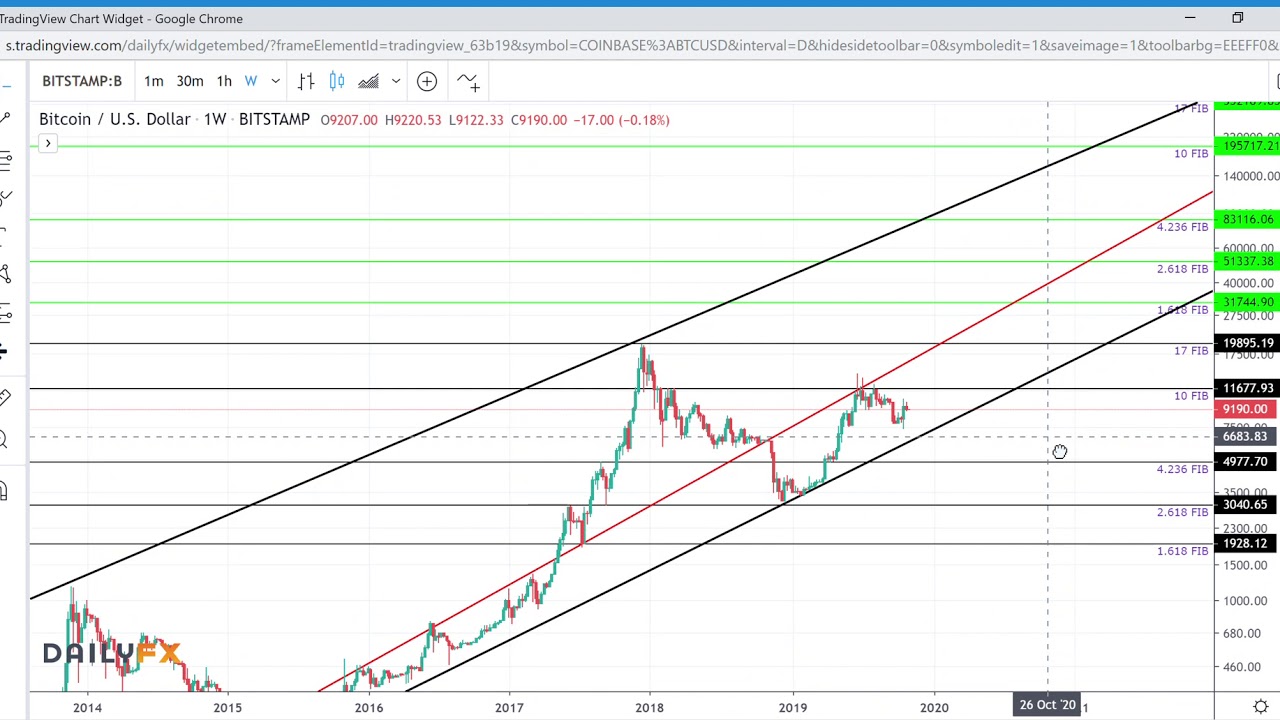Select the Candles chart style icon

(337, 81)
